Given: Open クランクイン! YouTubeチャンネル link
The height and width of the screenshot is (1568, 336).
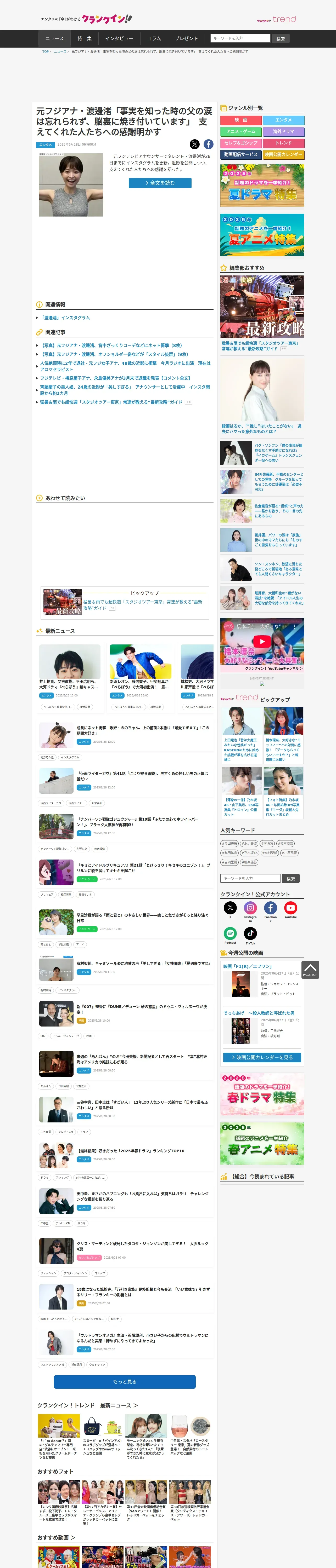Looking at the screenshot, I should 274,668.
